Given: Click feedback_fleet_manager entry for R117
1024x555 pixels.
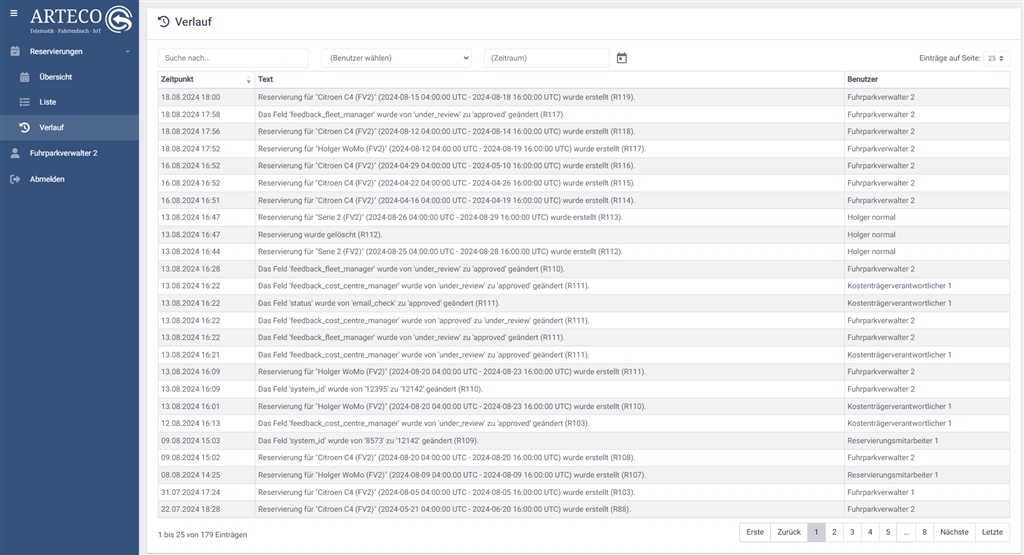Looking at the screenshot, I should point(411,114).
